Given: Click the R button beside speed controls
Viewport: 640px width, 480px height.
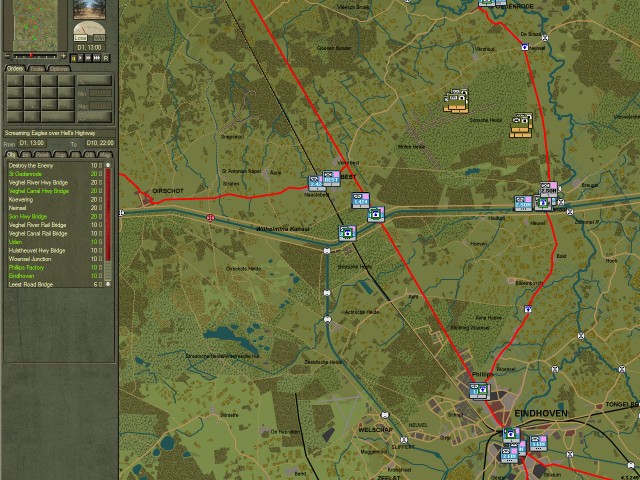Looking at the screenshot, I should tap(106, 58).
